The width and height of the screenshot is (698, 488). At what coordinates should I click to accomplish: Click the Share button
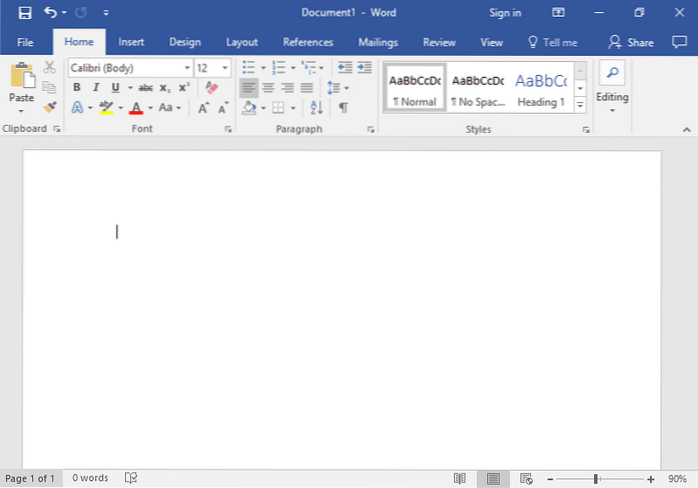click(631, 42)
